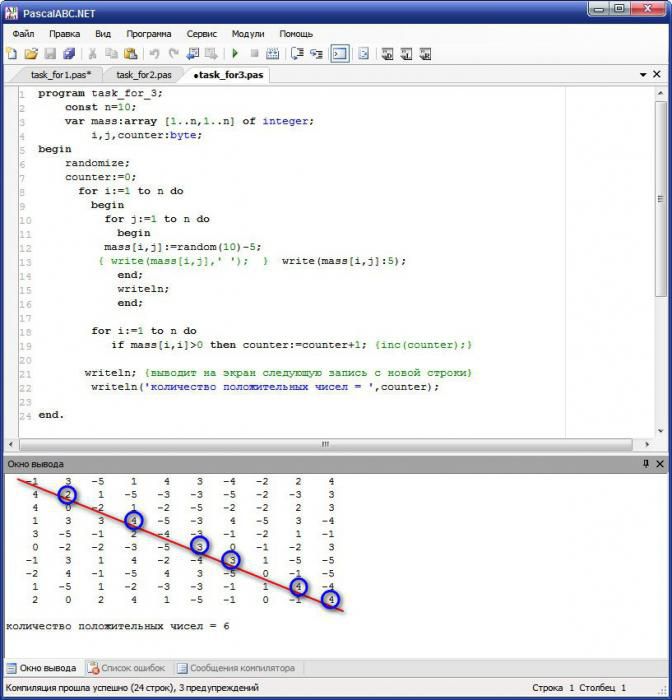Click the 'counter:=0;' code line
The image size is (672, 700).
tap(100, 177)
